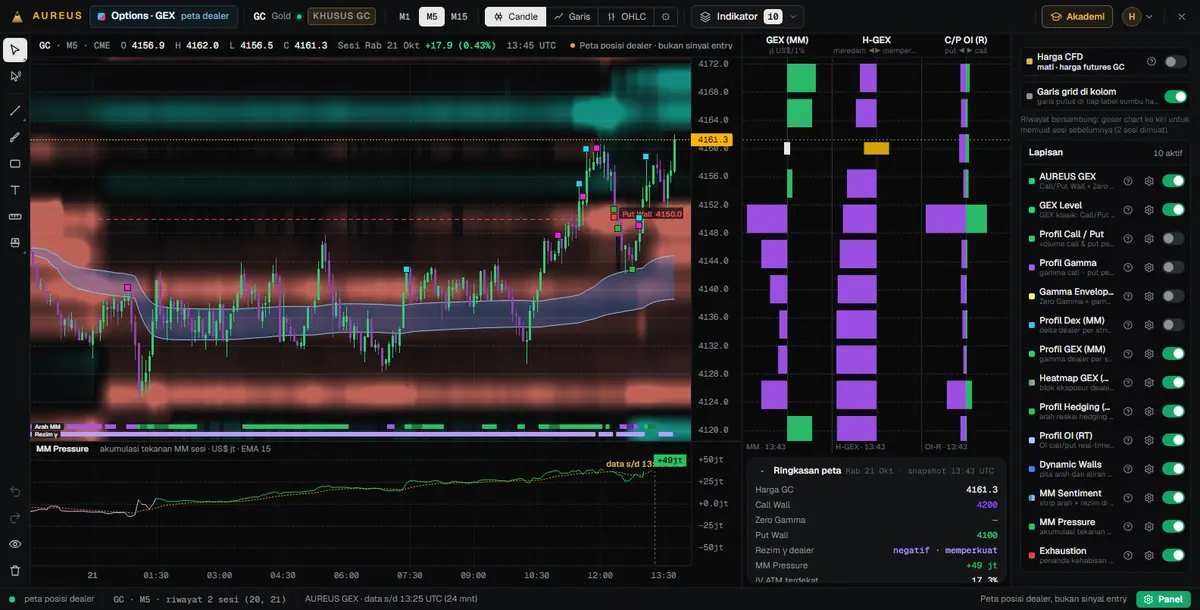Disable Garis grid di kolom switch
The height and width of the screenshot is (610, 1200).
point(1175,96)
